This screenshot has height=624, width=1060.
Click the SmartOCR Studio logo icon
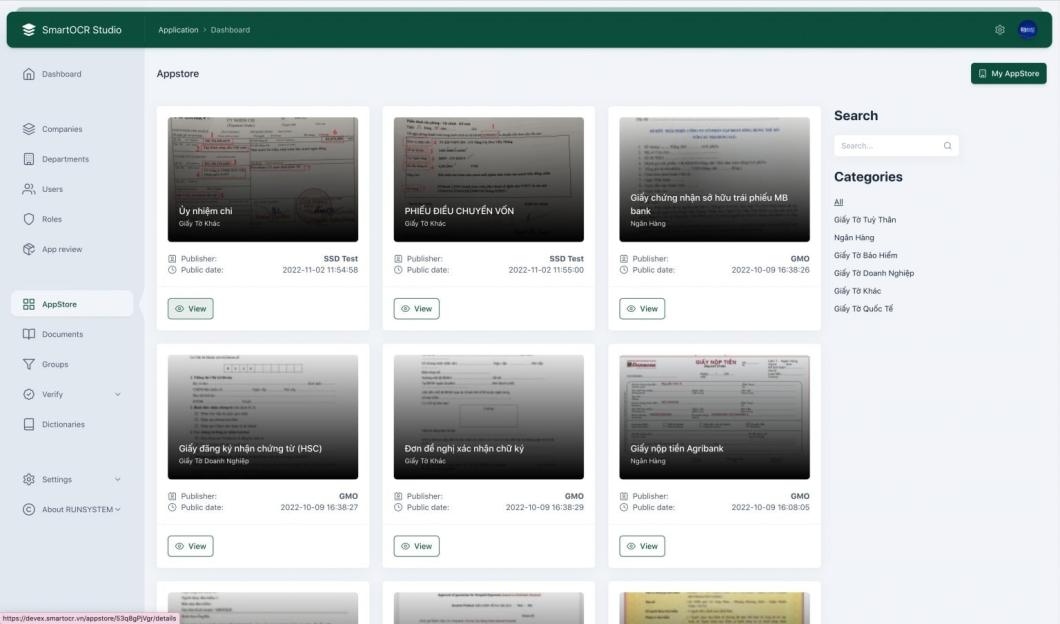click(28, 30)
